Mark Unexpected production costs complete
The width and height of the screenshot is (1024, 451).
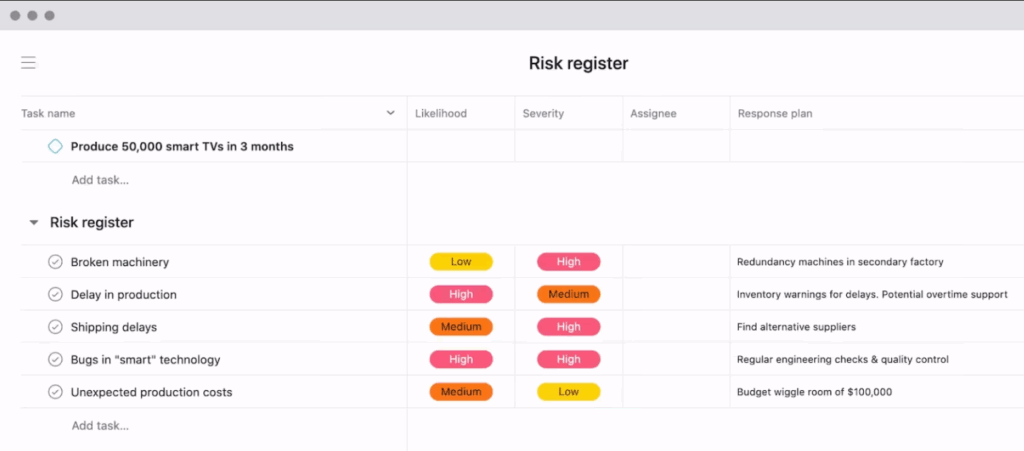point(56,392)
